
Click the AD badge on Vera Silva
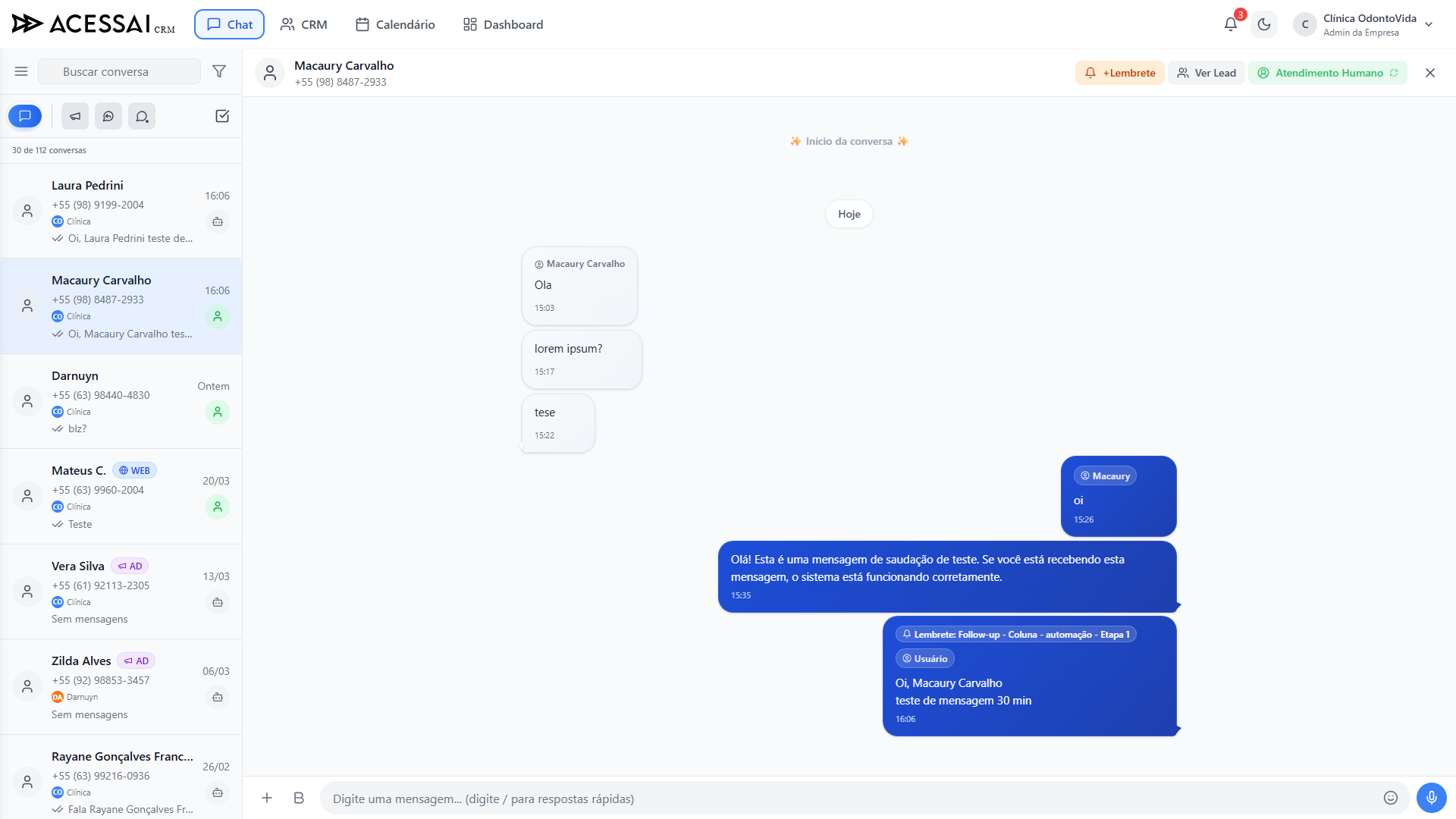(x=130, y=566)
